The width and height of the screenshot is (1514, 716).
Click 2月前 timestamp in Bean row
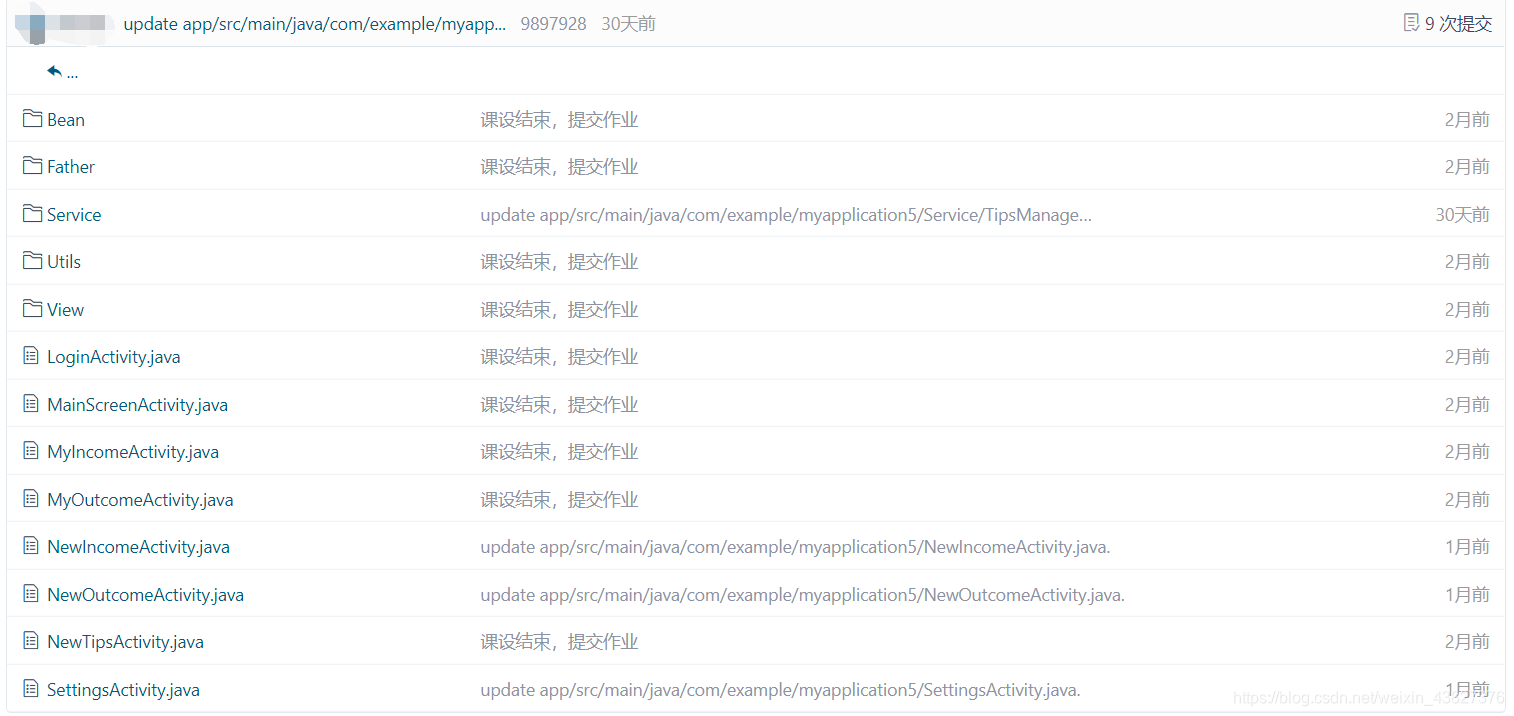[x=1467, y=120]
